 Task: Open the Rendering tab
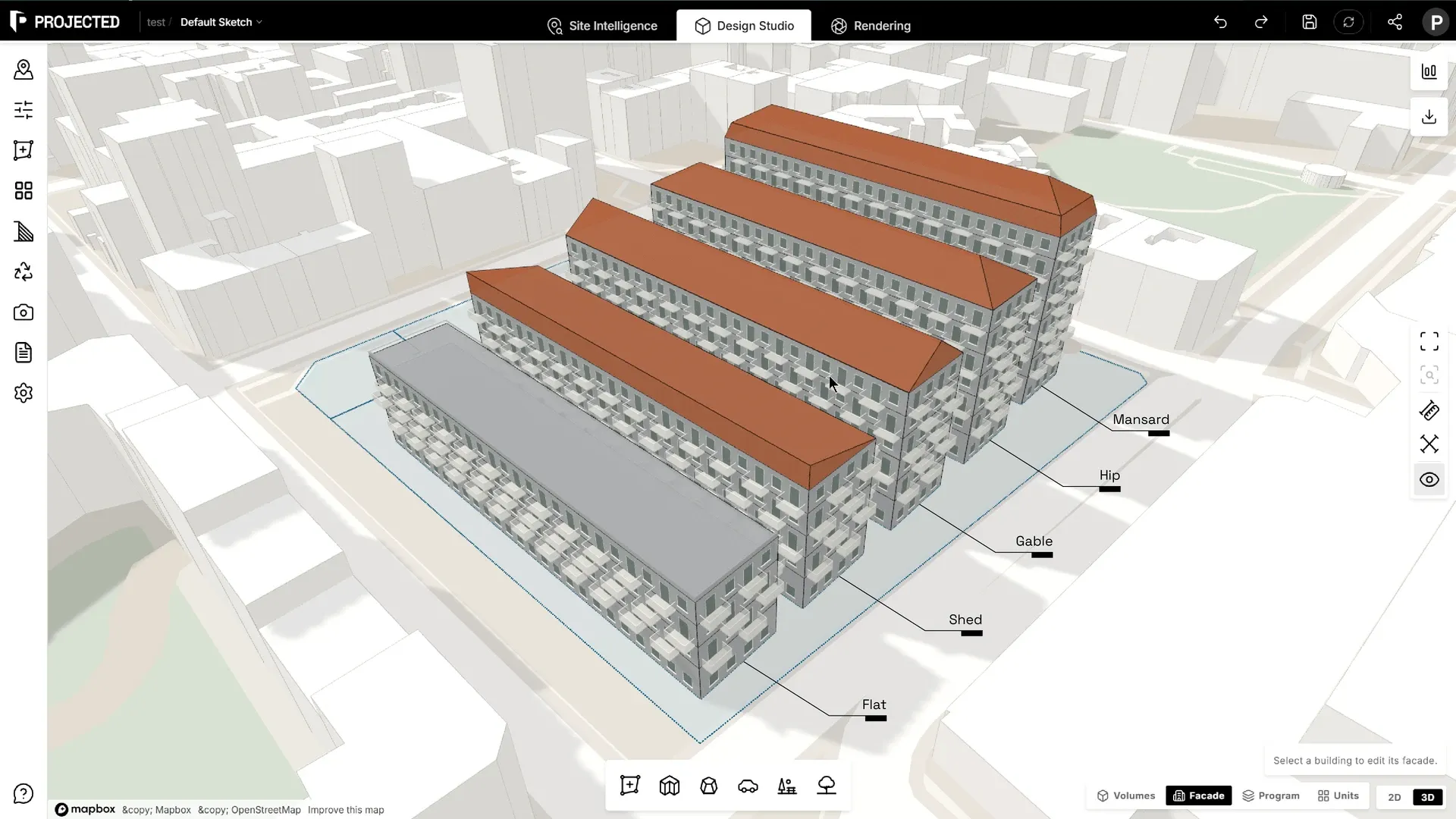[871, 26]
